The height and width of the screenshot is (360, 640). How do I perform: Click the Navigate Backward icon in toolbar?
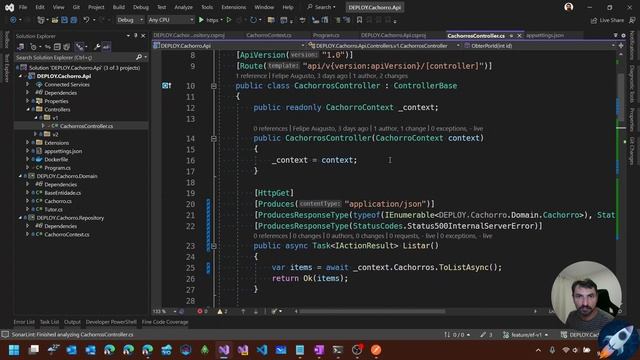click(x=13, y=20)
